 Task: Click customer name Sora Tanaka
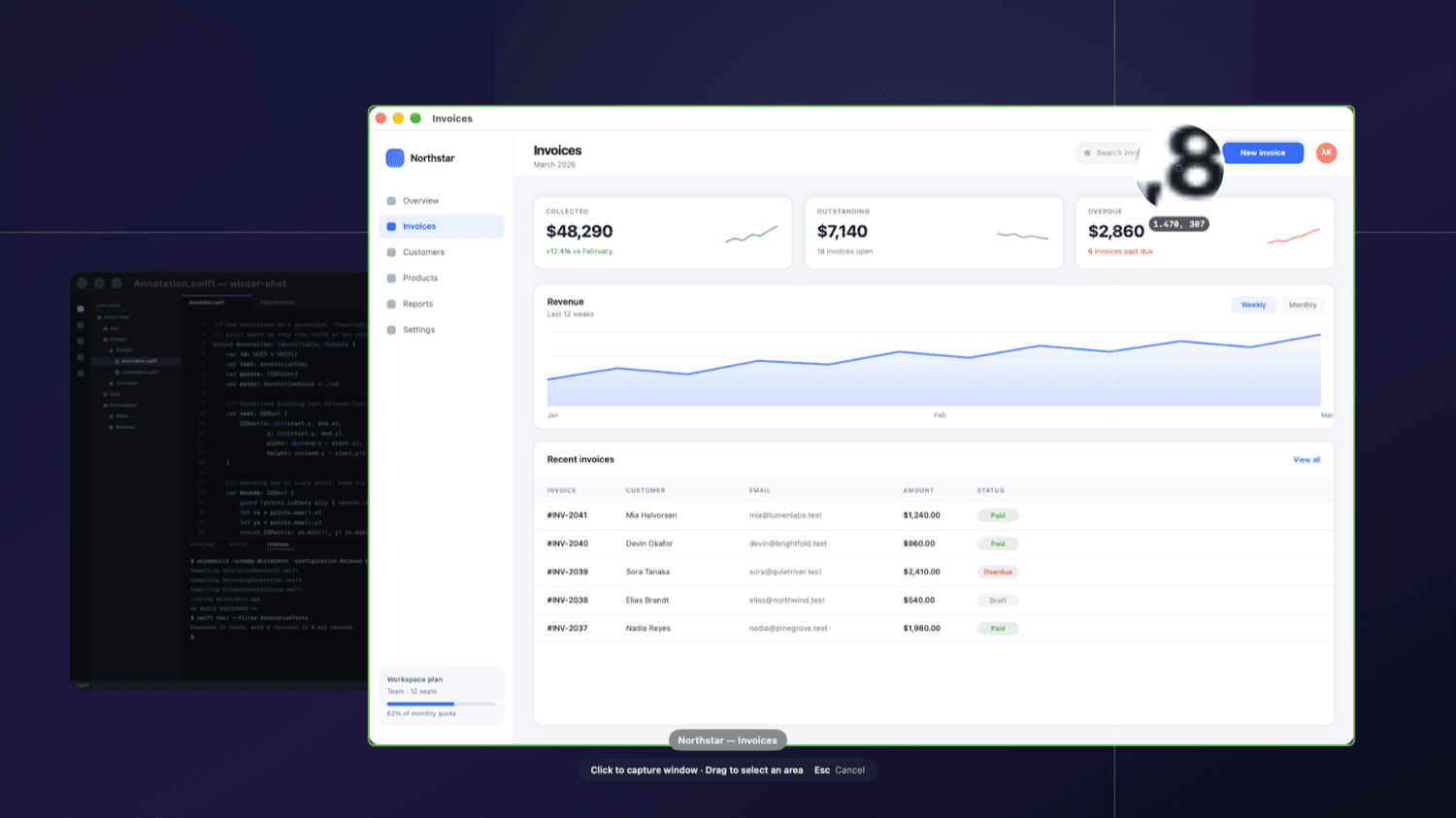[647, 572]
